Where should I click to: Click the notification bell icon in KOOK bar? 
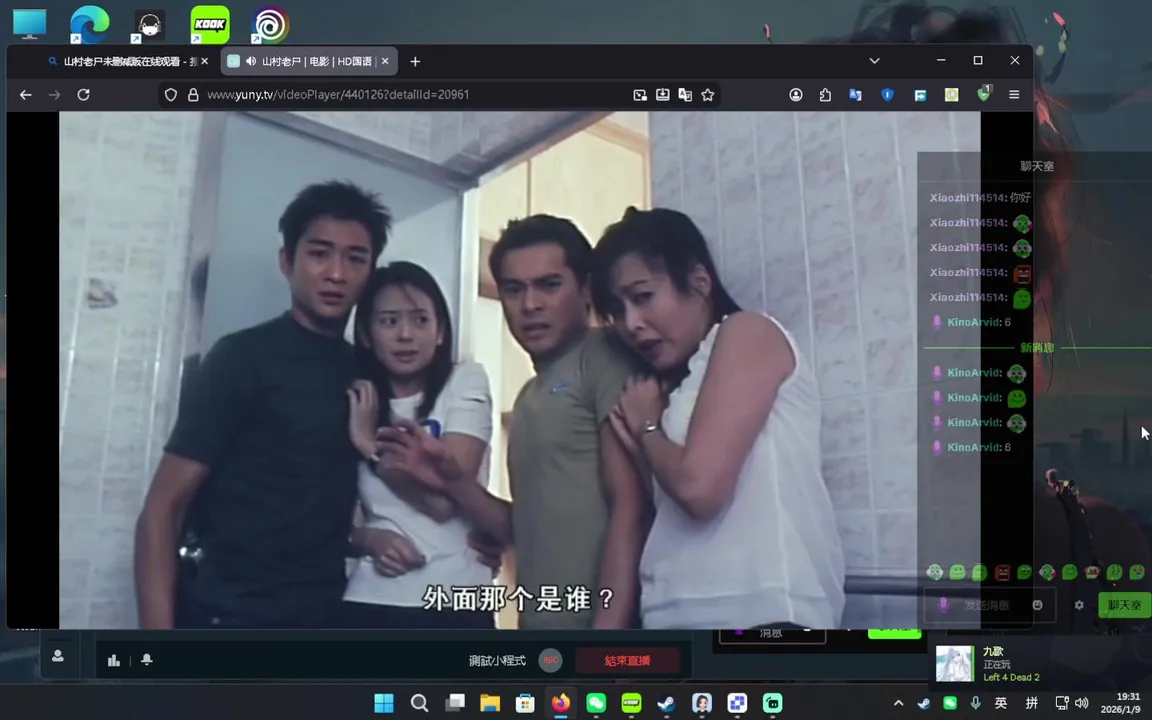pyautogui.click(x=147, y=660)
